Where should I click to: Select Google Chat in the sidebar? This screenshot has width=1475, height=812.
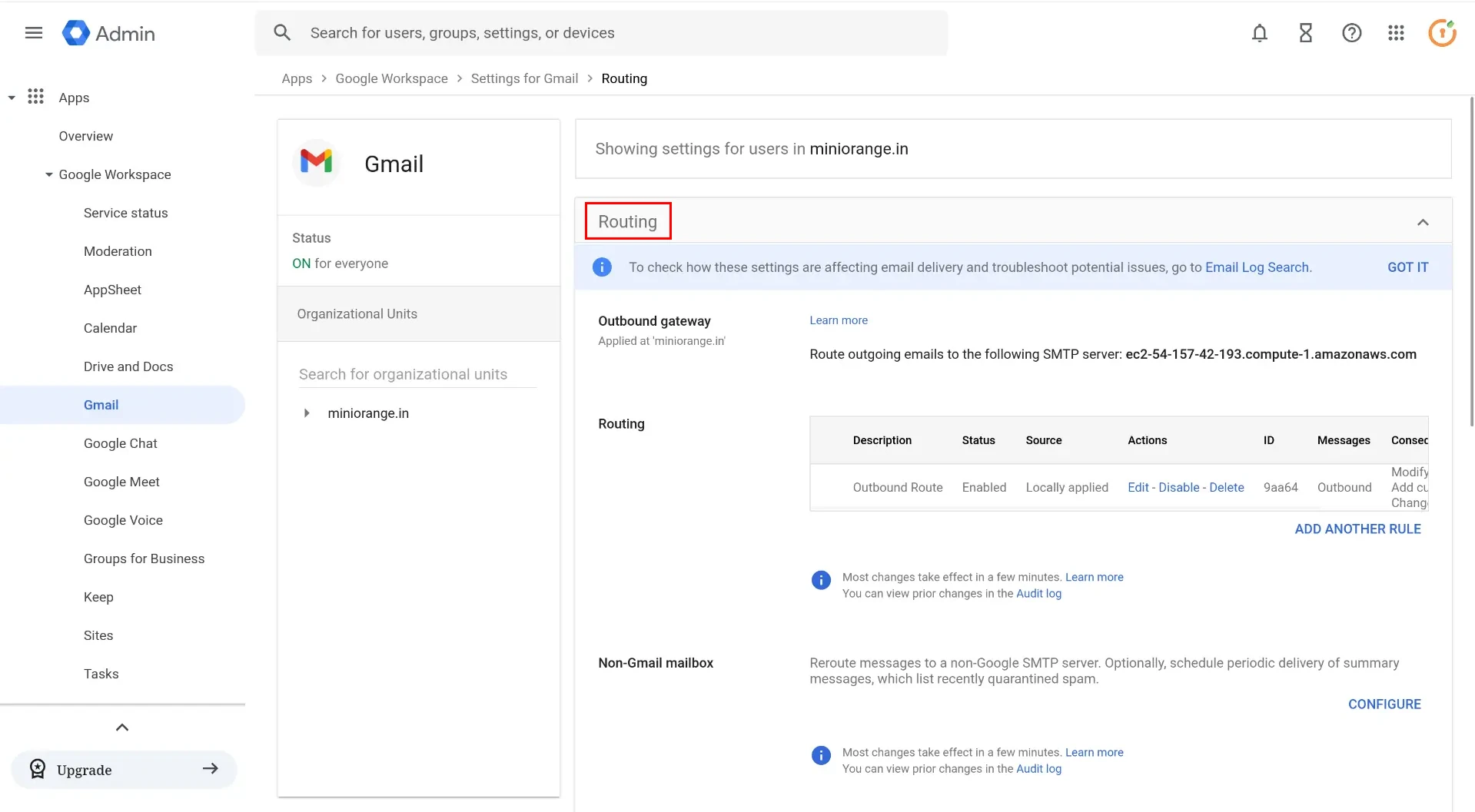click(120, 443)
